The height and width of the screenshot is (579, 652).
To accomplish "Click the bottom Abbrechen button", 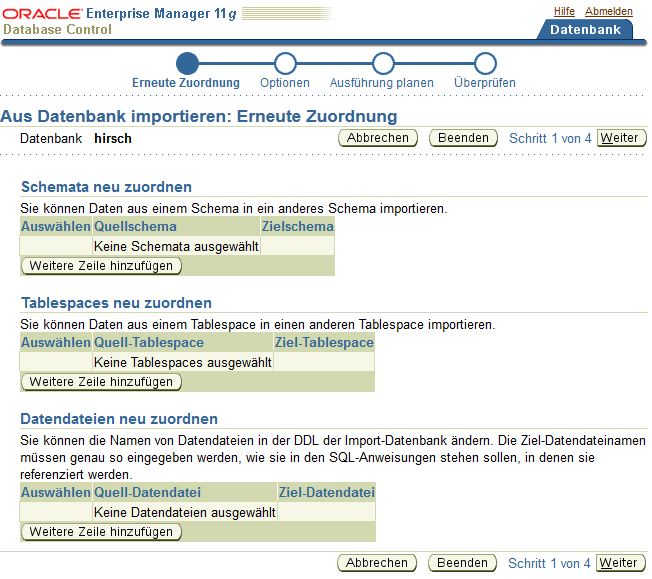I will [x=377, y=563].
